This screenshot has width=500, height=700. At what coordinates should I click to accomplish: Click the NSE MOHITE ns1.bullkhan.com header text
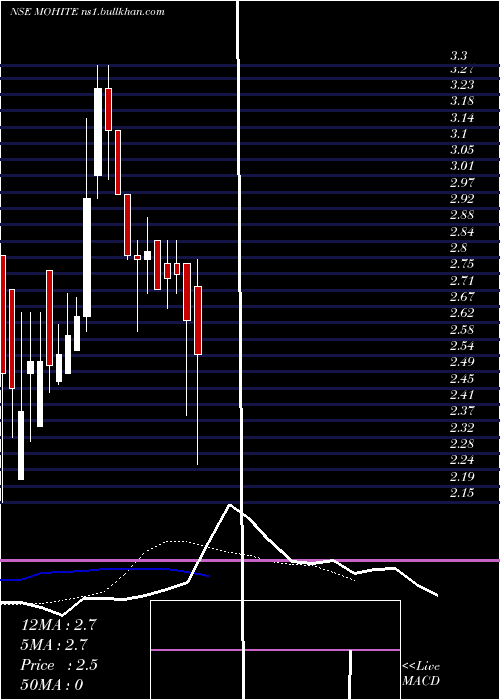(88, 12)
